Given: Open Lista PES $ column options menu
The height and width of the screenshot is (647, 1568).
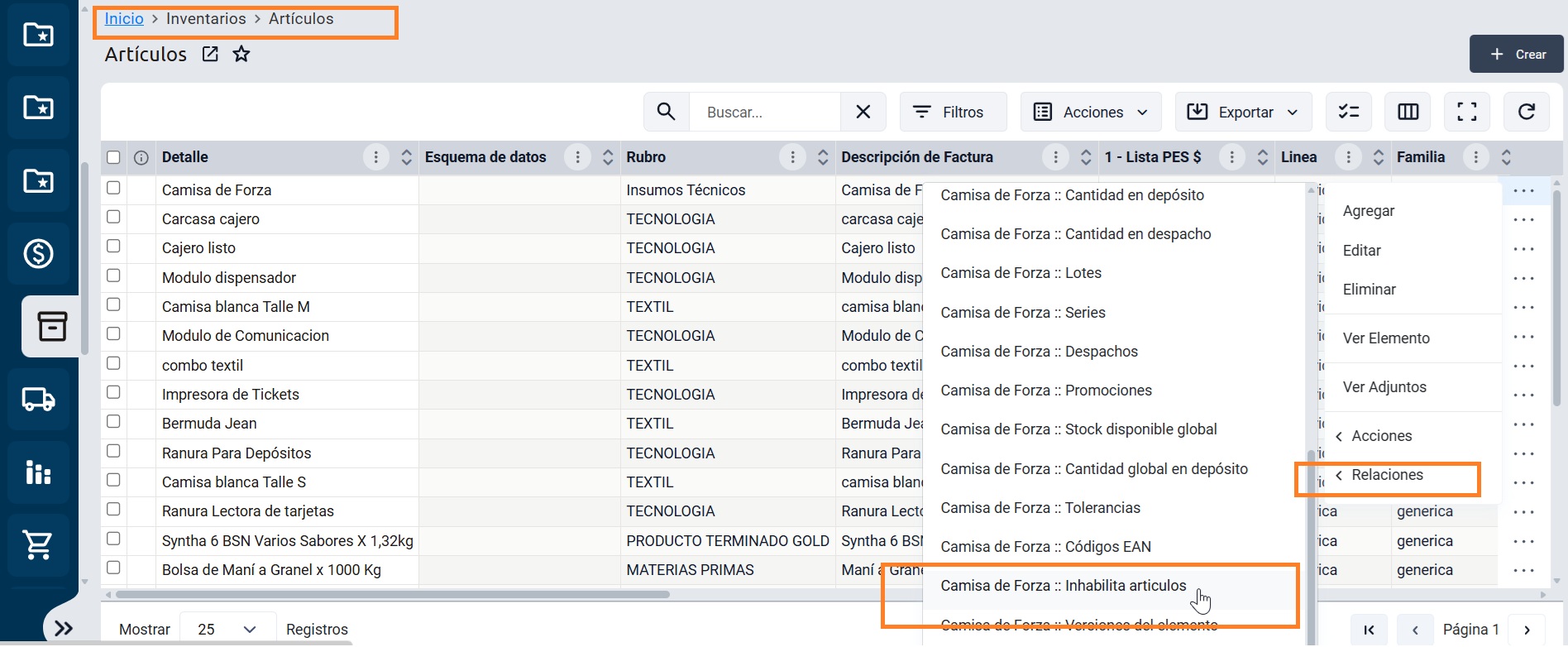Looking at the screenshot, I should pos(1231,157).
